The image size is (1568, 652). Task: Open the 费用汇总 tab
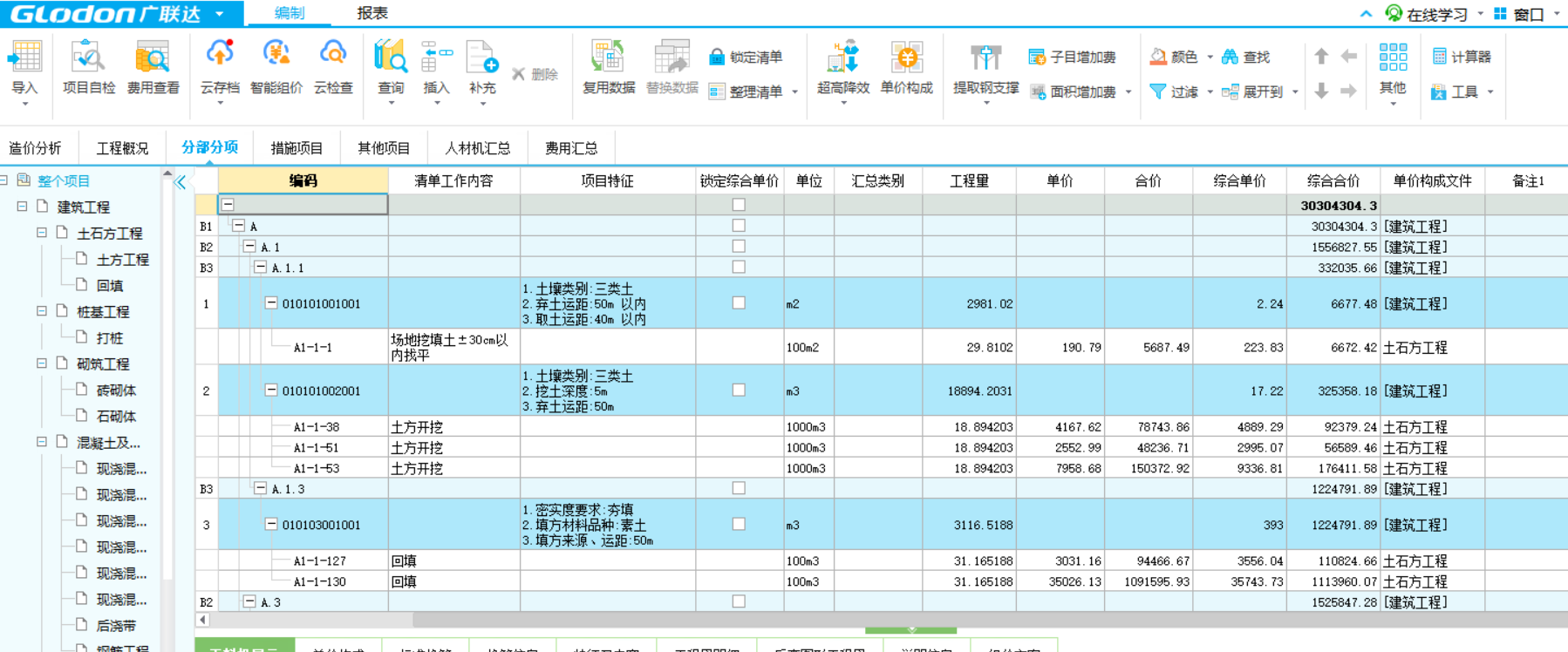point(571,148)
